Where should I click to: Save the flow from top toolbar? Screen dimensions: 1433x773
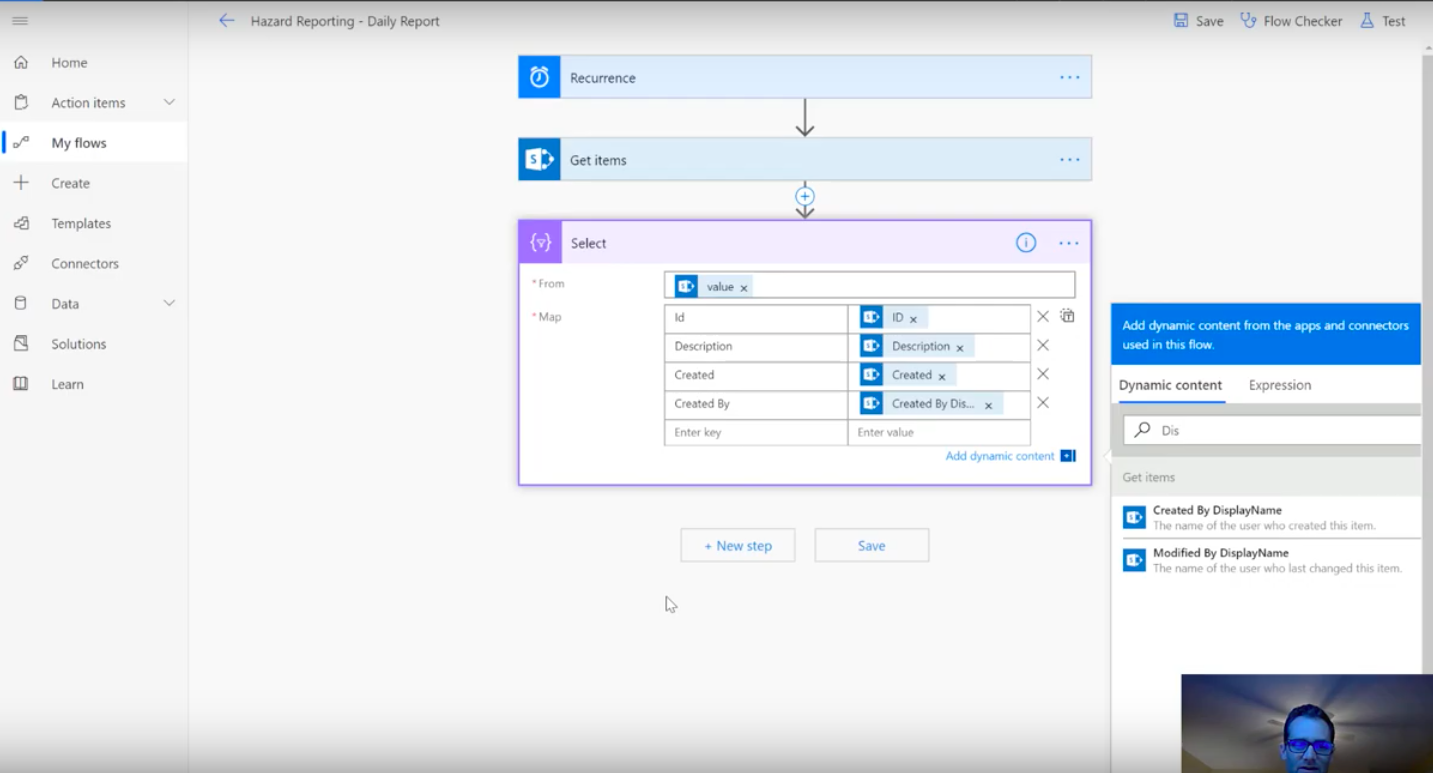1198,21
